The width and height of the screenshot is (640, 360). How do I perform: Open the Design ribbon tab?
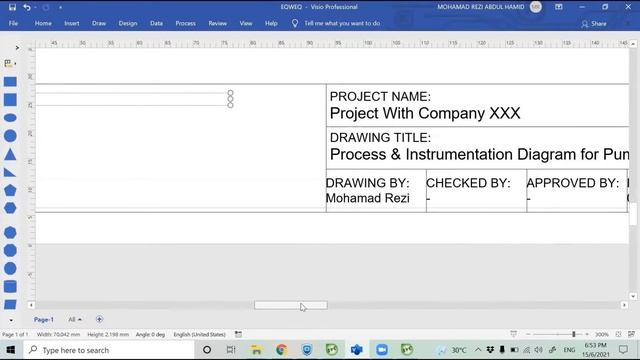128,23
